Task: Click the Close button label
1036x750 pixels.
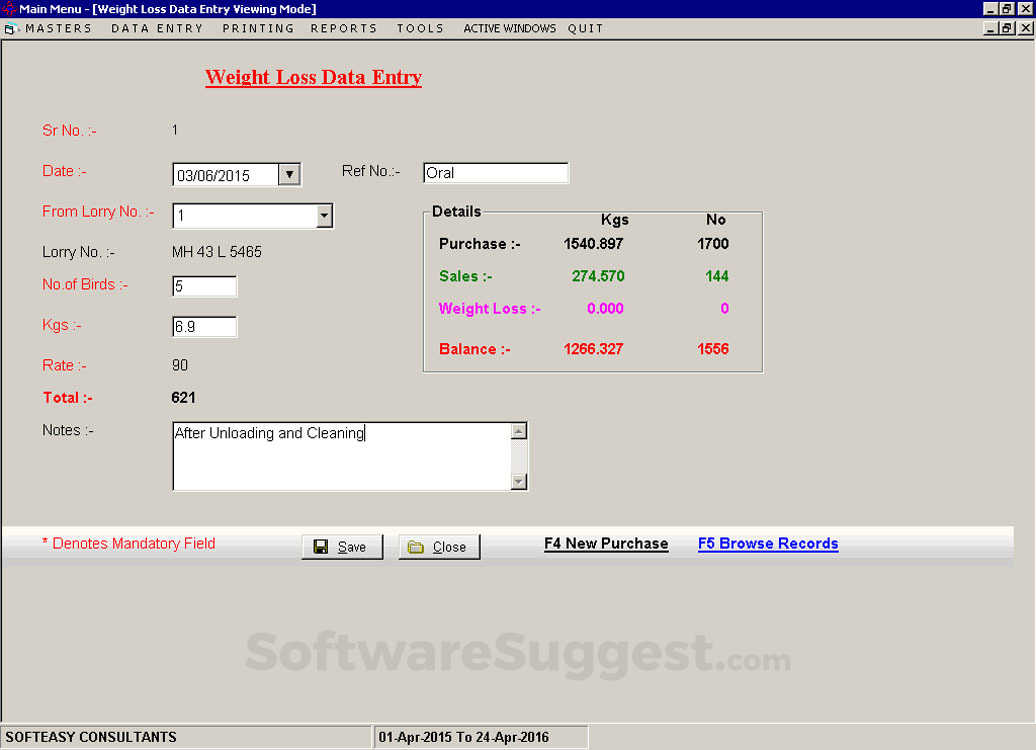Action: pos(449,547)
